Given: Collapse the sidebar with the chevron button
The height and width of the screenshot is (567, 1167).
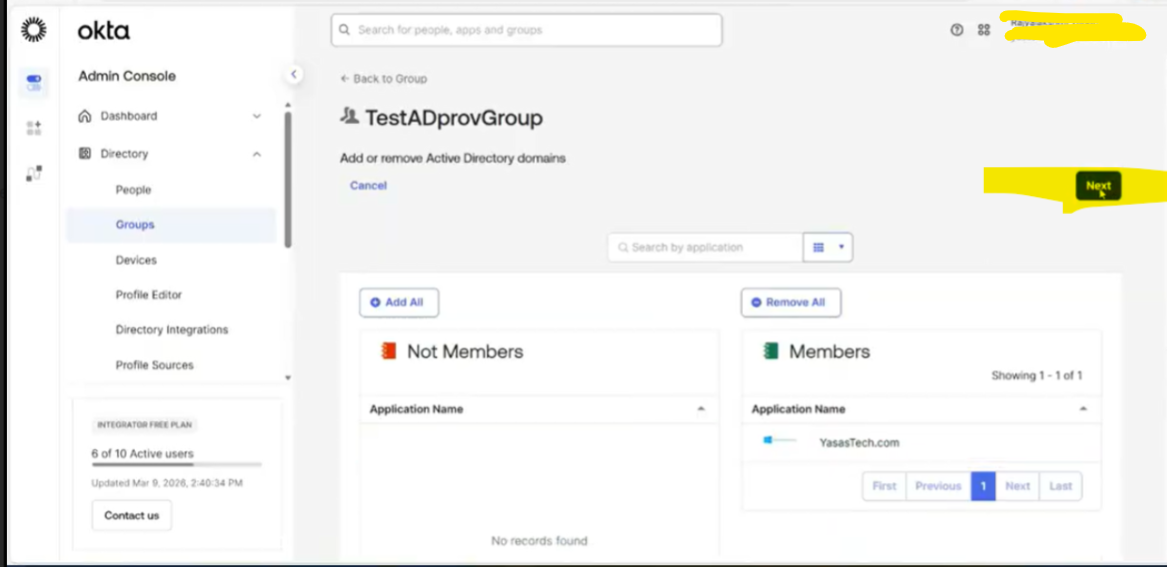Looking at the screenshot, I should point(294,74).
